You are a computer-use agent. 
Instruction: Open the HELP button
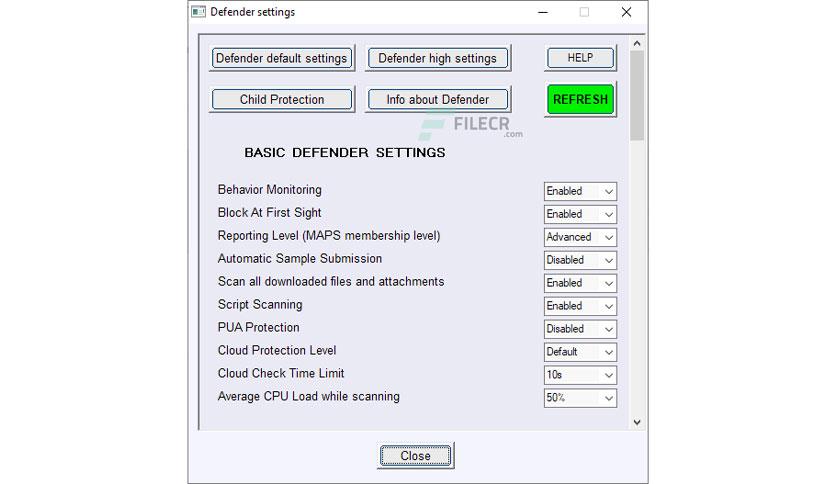point(580,58)
